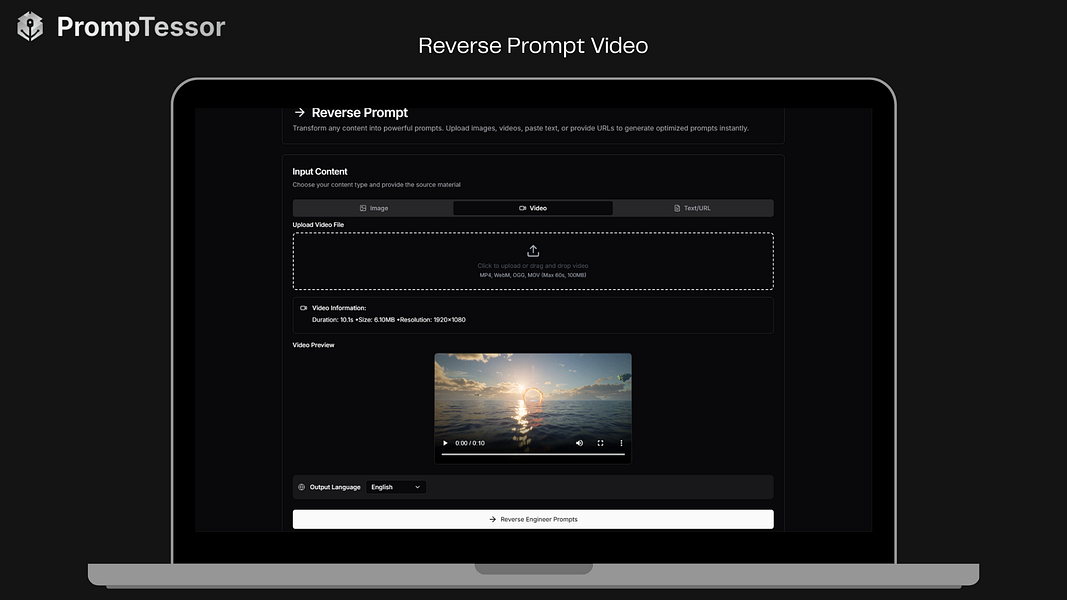The width and height of the screenshot is (1067, 600).
Task: Click the upload icon in the drop zone
Action: (x=533, y=251)
